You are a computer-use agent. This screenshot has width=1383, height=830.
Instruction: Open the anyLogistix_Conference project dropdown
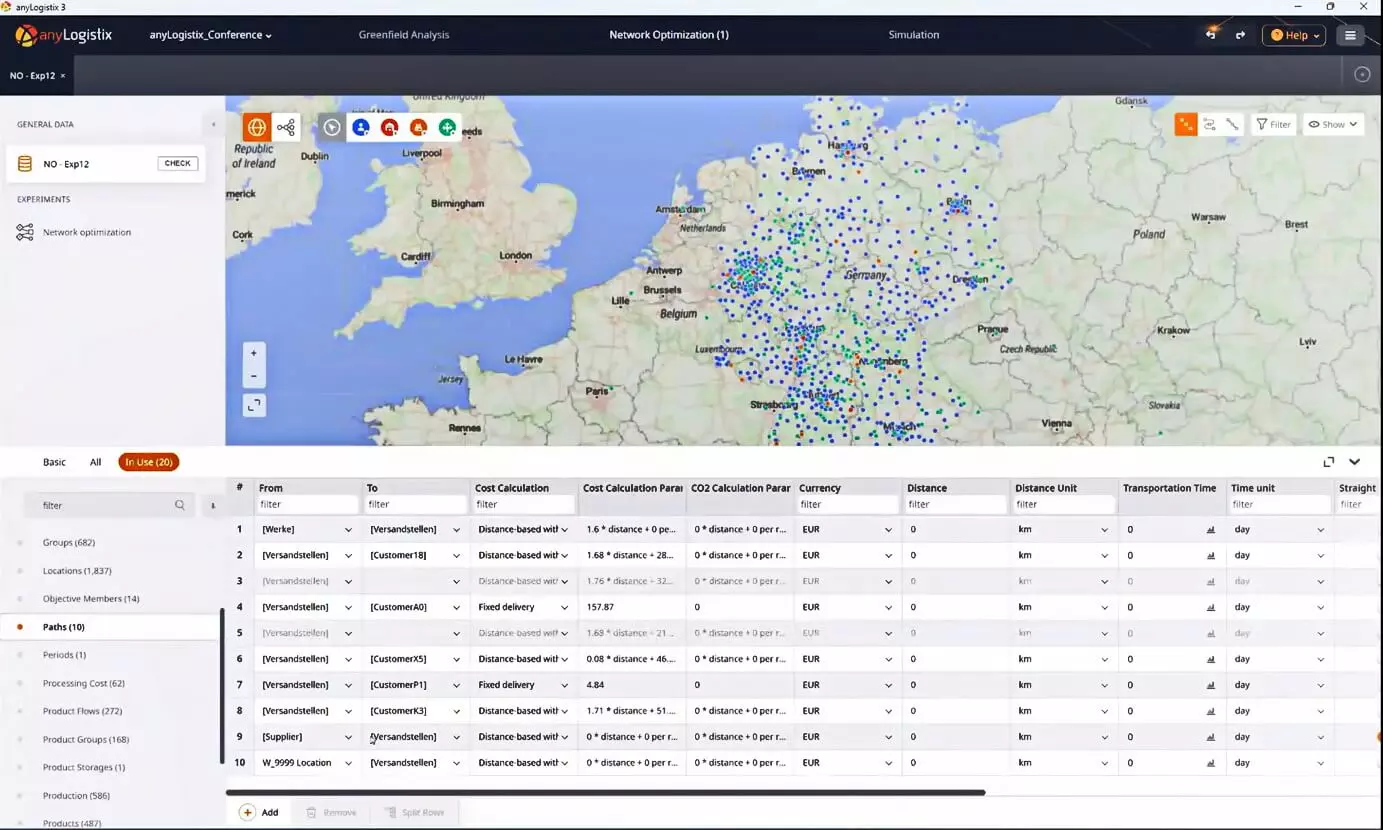pos(211,35)
